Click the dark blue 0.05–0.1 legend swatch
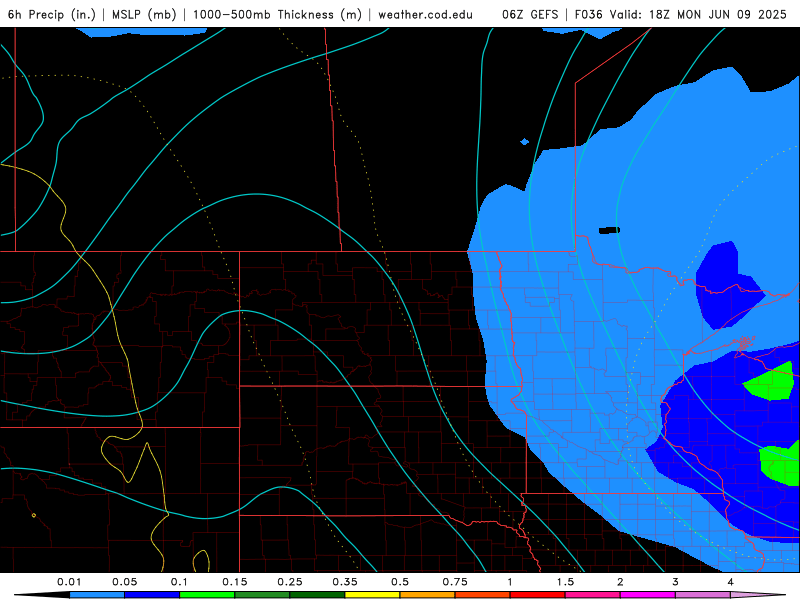 point(152,595)
